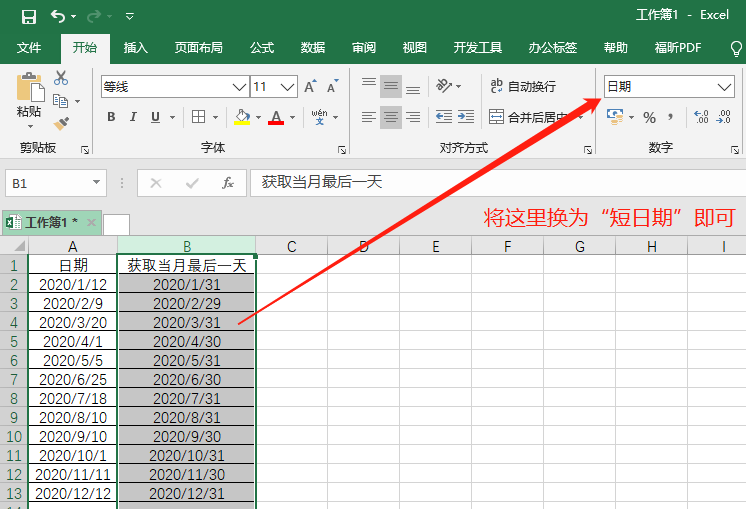The width and height of the screenshot is (746, 509).
Task: Set middle vertical alignment
Action: [x=391, y=86]
